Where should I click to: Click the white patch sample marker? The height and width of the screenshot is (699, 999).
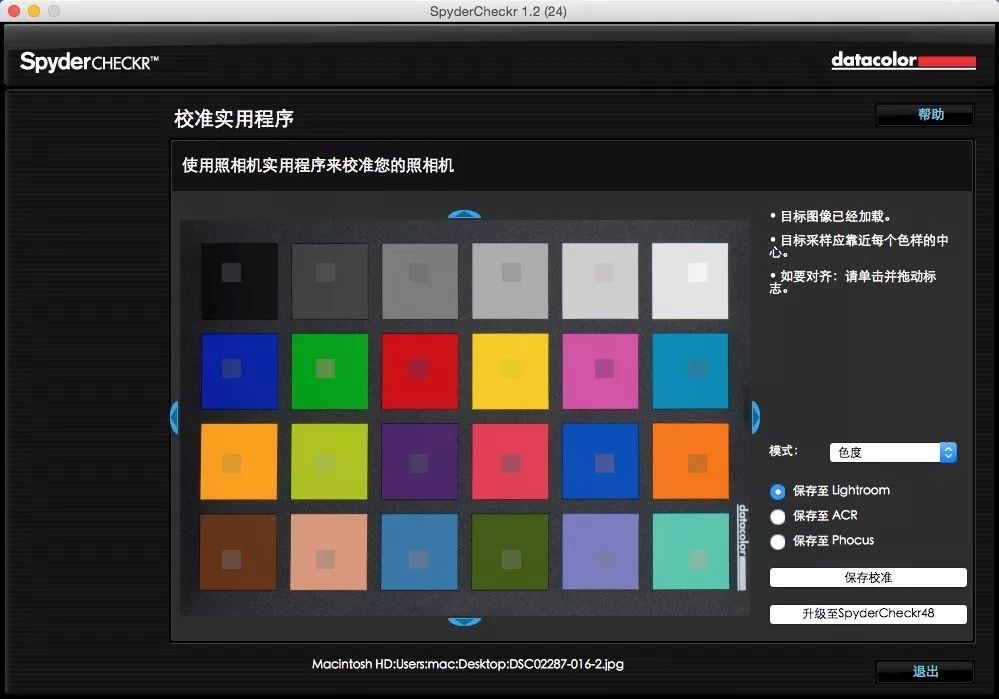698,273
